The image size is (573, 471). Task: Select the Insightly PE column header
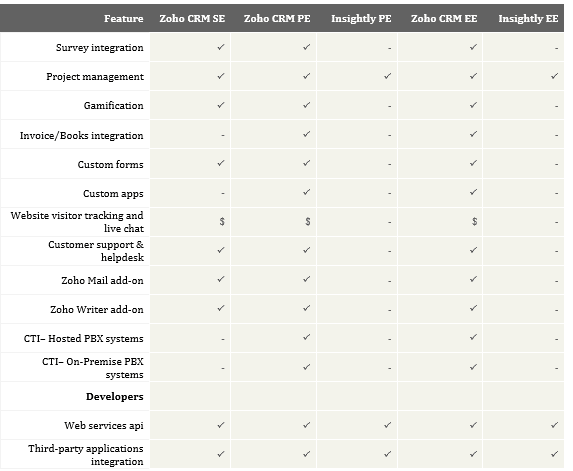tap(361, 19)
